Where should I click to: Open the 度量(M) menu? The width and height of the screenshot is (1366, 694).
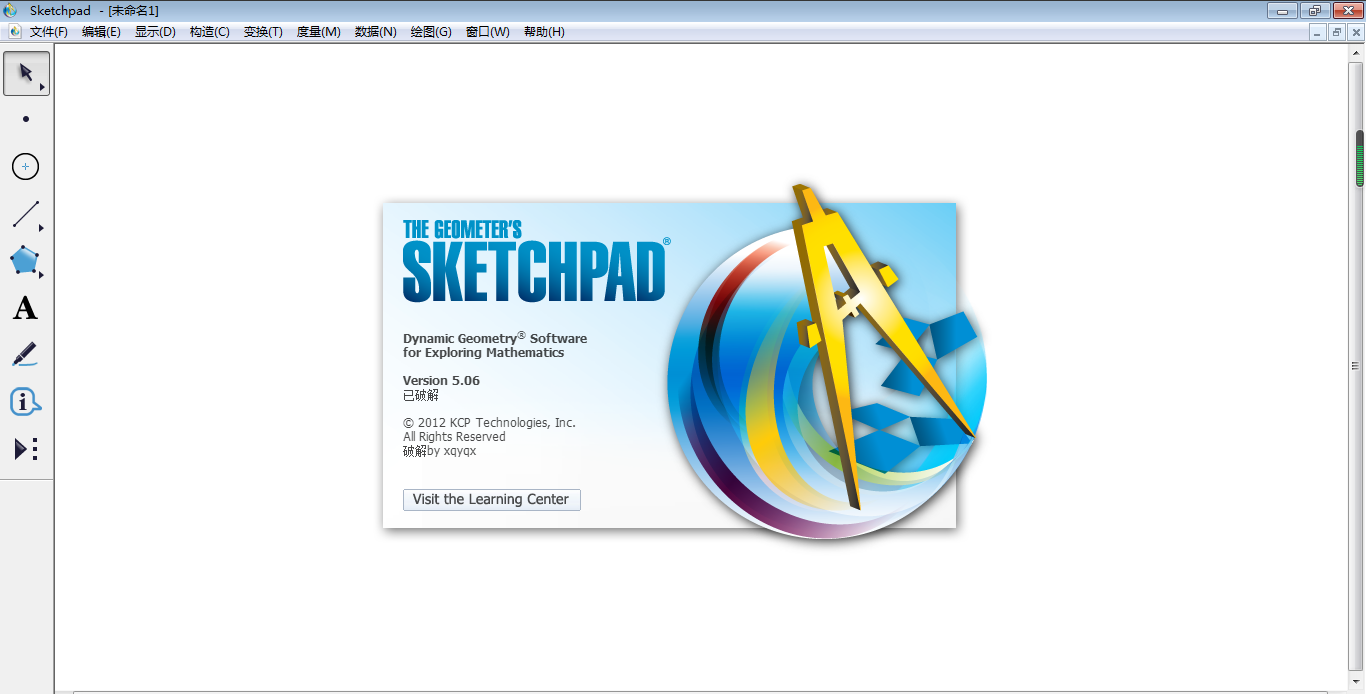[x=318, y=32]
